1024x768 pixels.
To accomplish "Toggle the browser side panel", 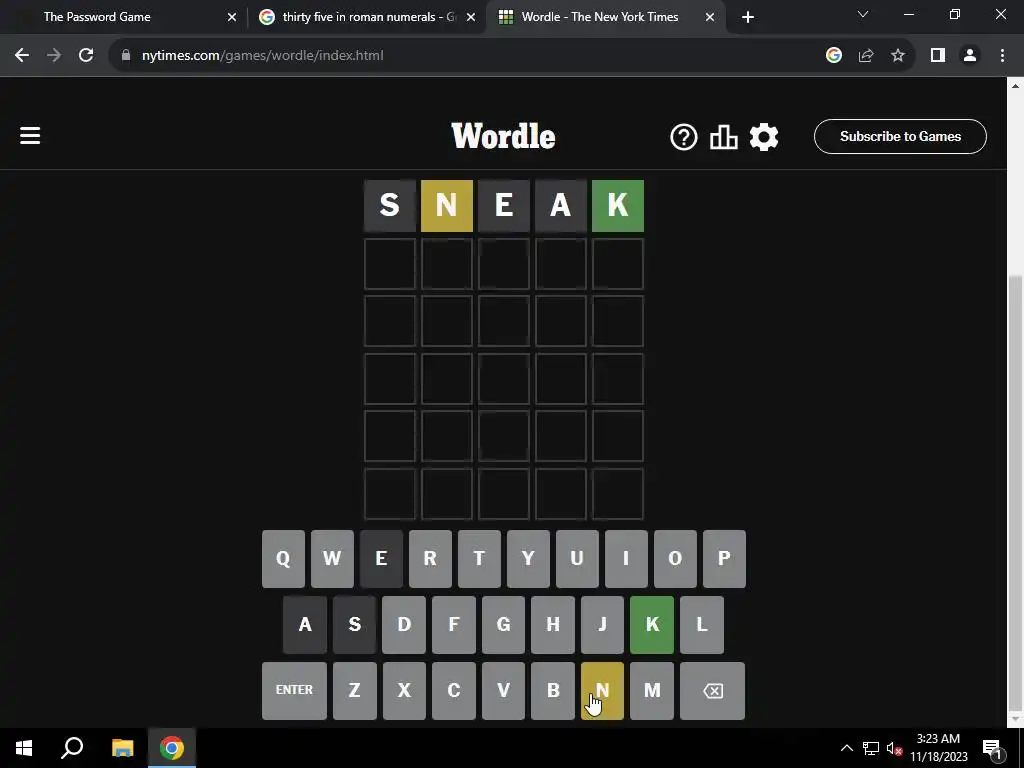I will coord(938,56).
